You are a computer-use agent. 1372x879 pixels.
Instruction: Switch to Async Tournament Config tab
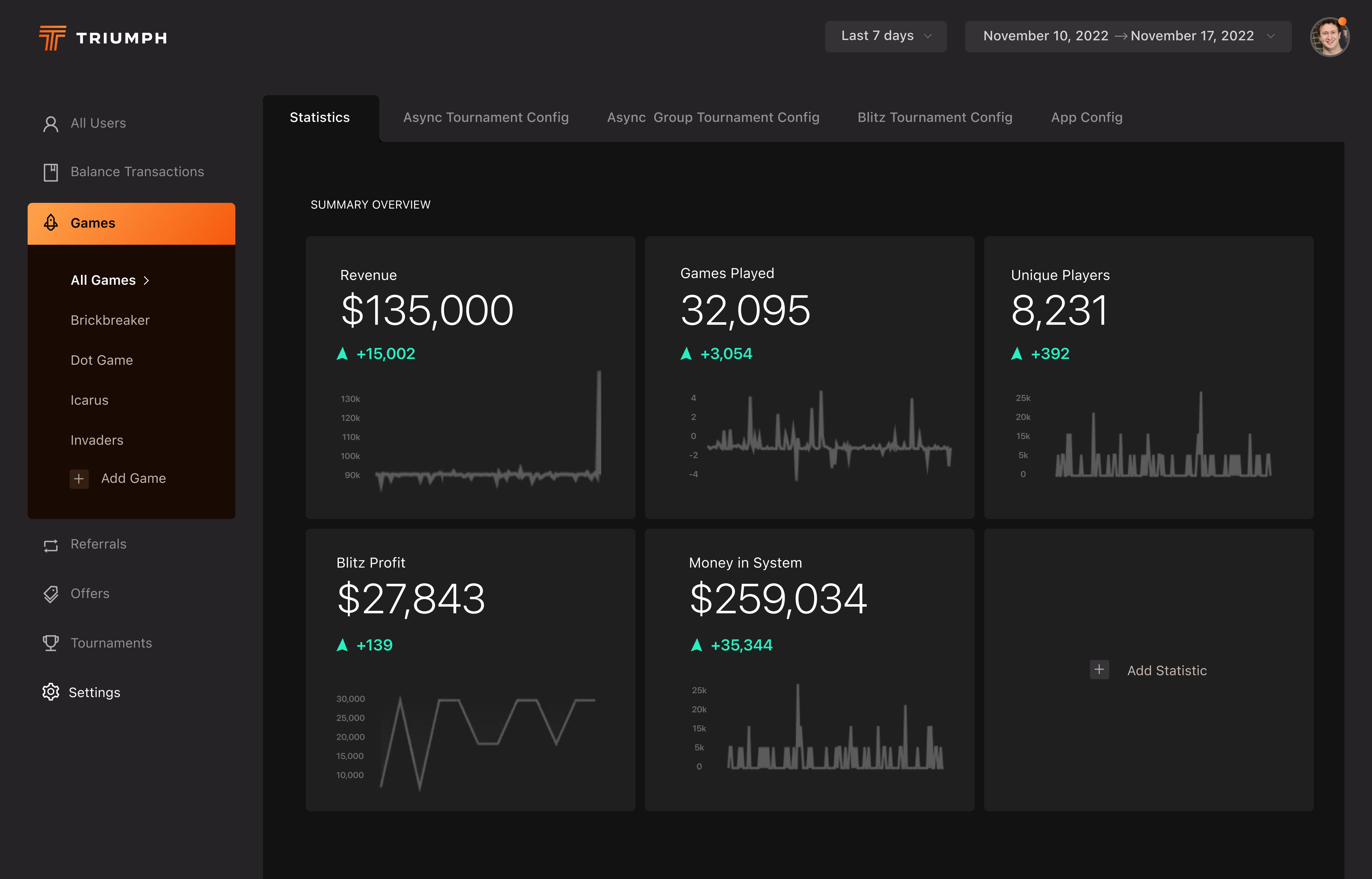tap(485, 117)
